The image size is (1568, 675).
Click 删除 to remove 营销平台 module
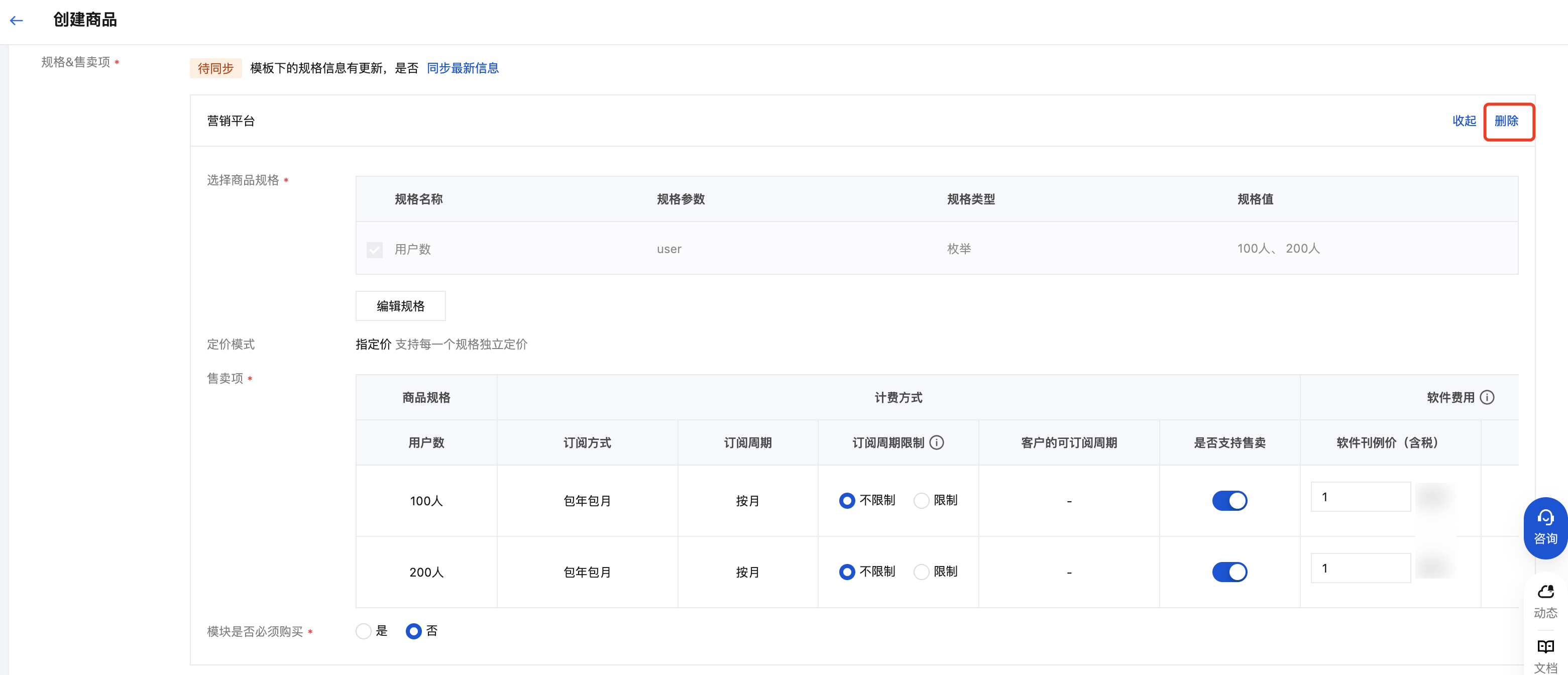(1506, 121)
